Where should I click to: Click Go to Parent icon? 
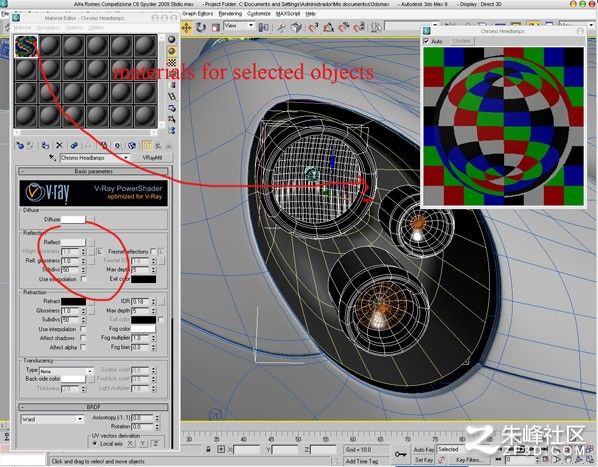coord(158,145)
